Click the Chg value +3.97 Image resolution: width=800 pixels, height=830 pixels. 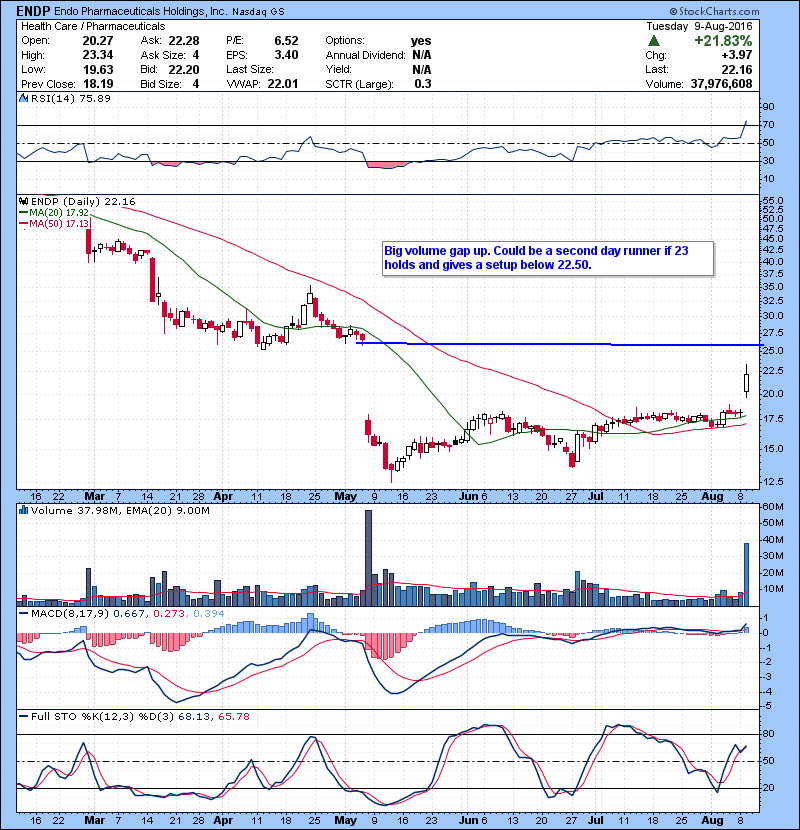click(736, 55)
